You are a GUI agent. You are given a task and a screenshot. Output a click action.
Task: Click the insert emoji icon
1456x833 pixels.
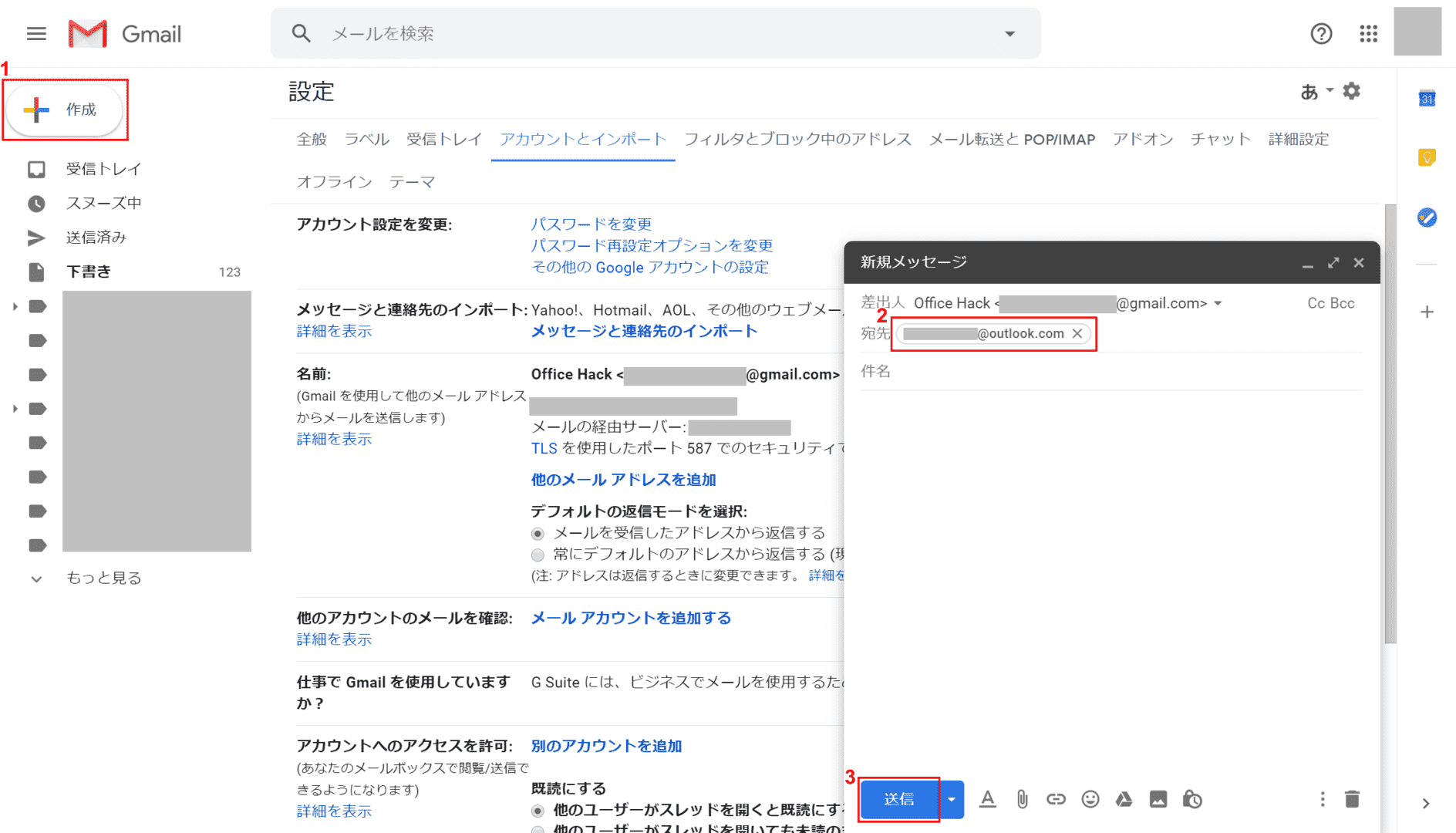[x=1090, y=799]
